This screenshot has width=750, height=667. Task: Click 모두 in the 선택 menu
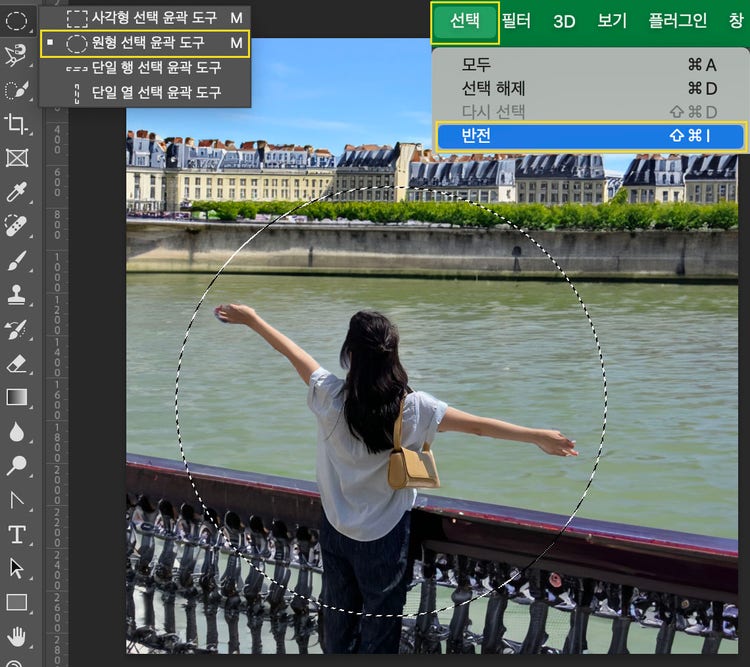point(589,64)
